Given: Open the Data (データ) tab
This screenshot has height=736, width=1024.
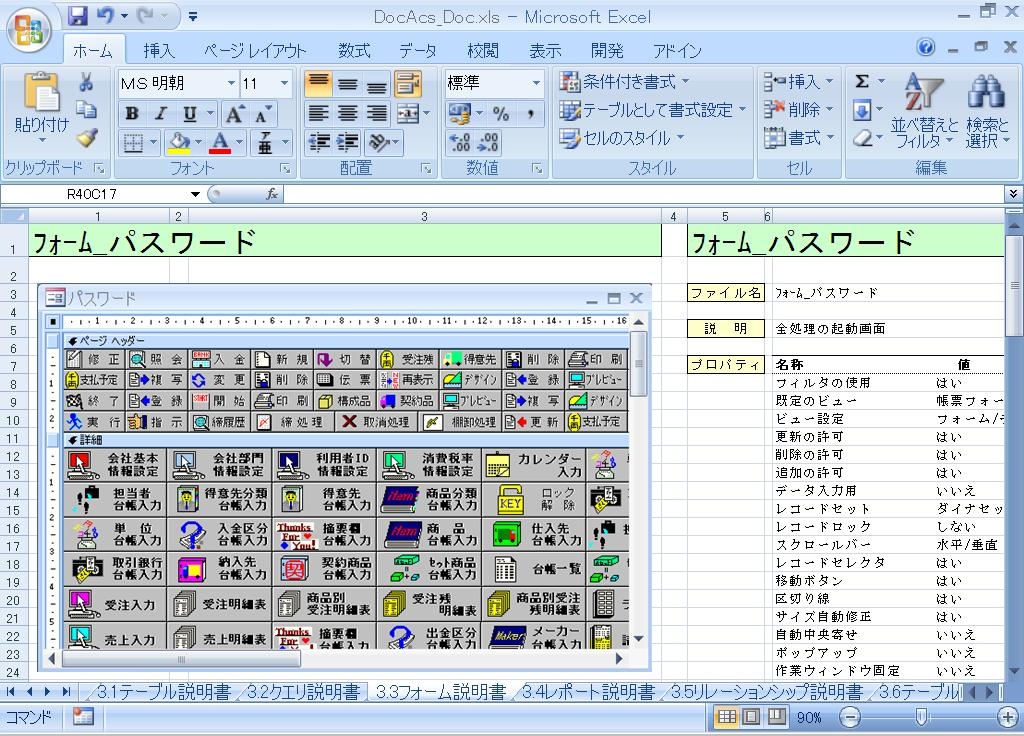Looking at the screenshot, I should (418, 50).
